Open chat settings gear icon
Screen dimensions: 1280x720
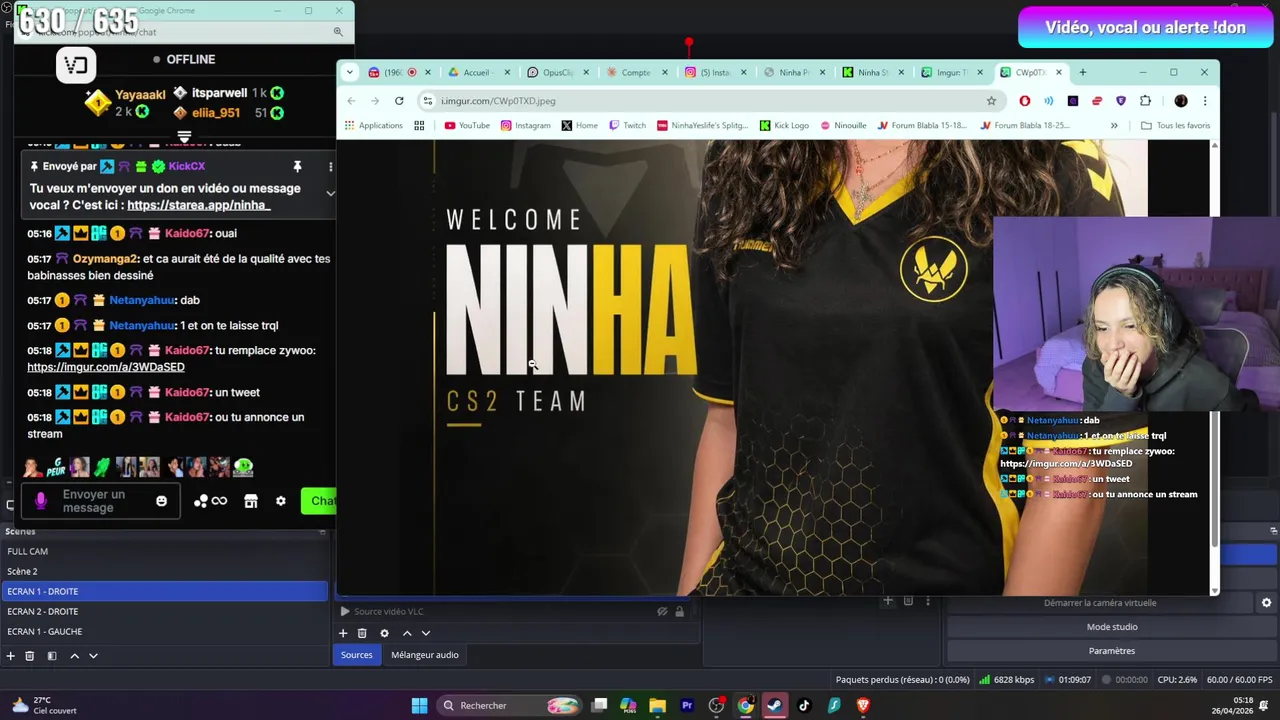coord(281,501)
